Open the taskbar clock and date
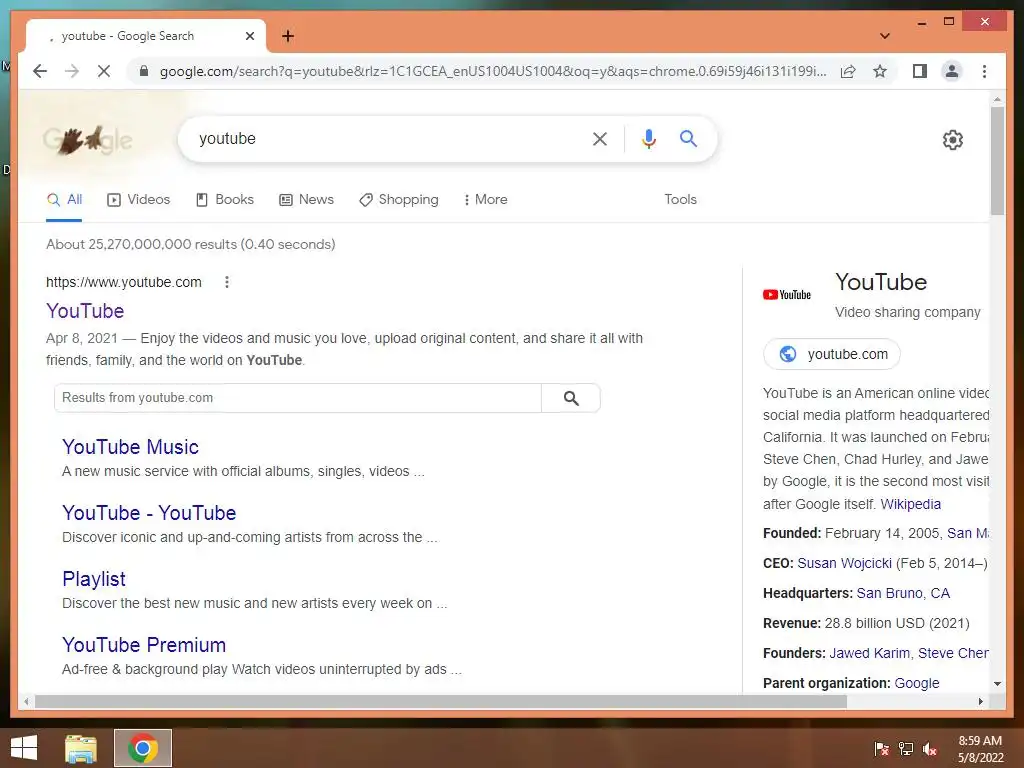1024x768 pixels. click(980, 749)
